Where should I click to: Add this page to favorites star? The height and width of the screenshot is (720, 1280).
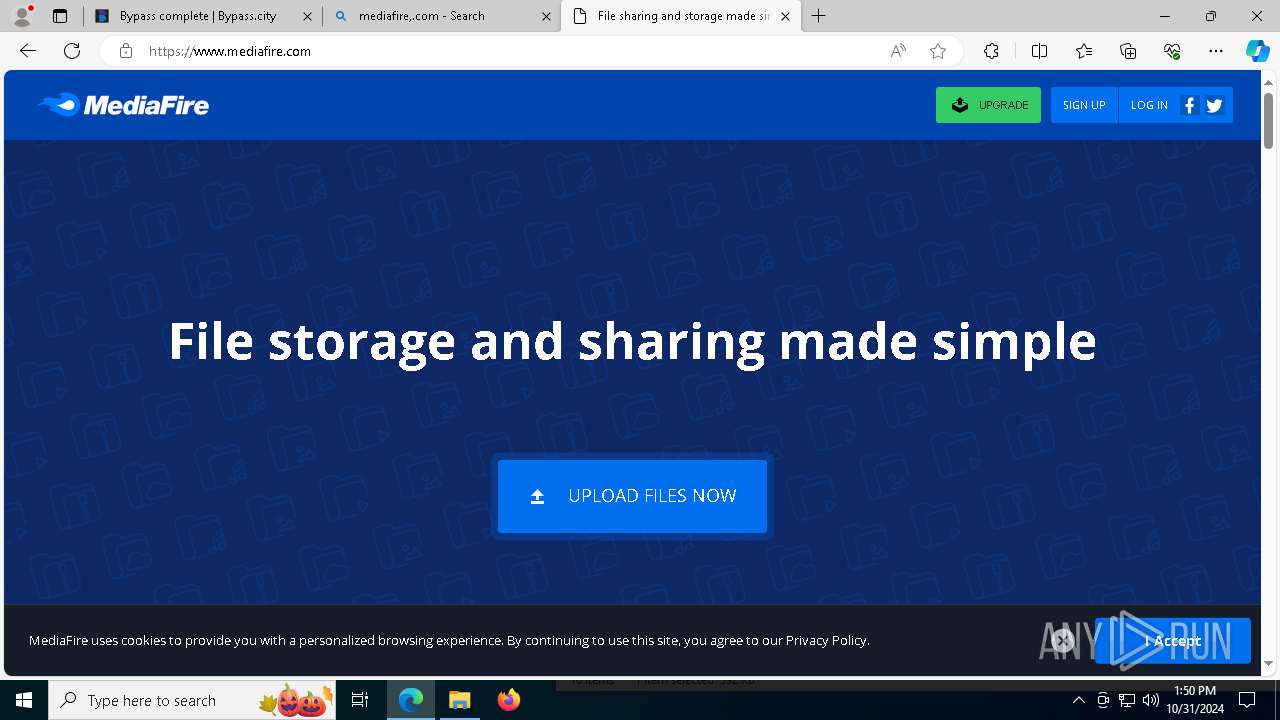click(938, 51)
